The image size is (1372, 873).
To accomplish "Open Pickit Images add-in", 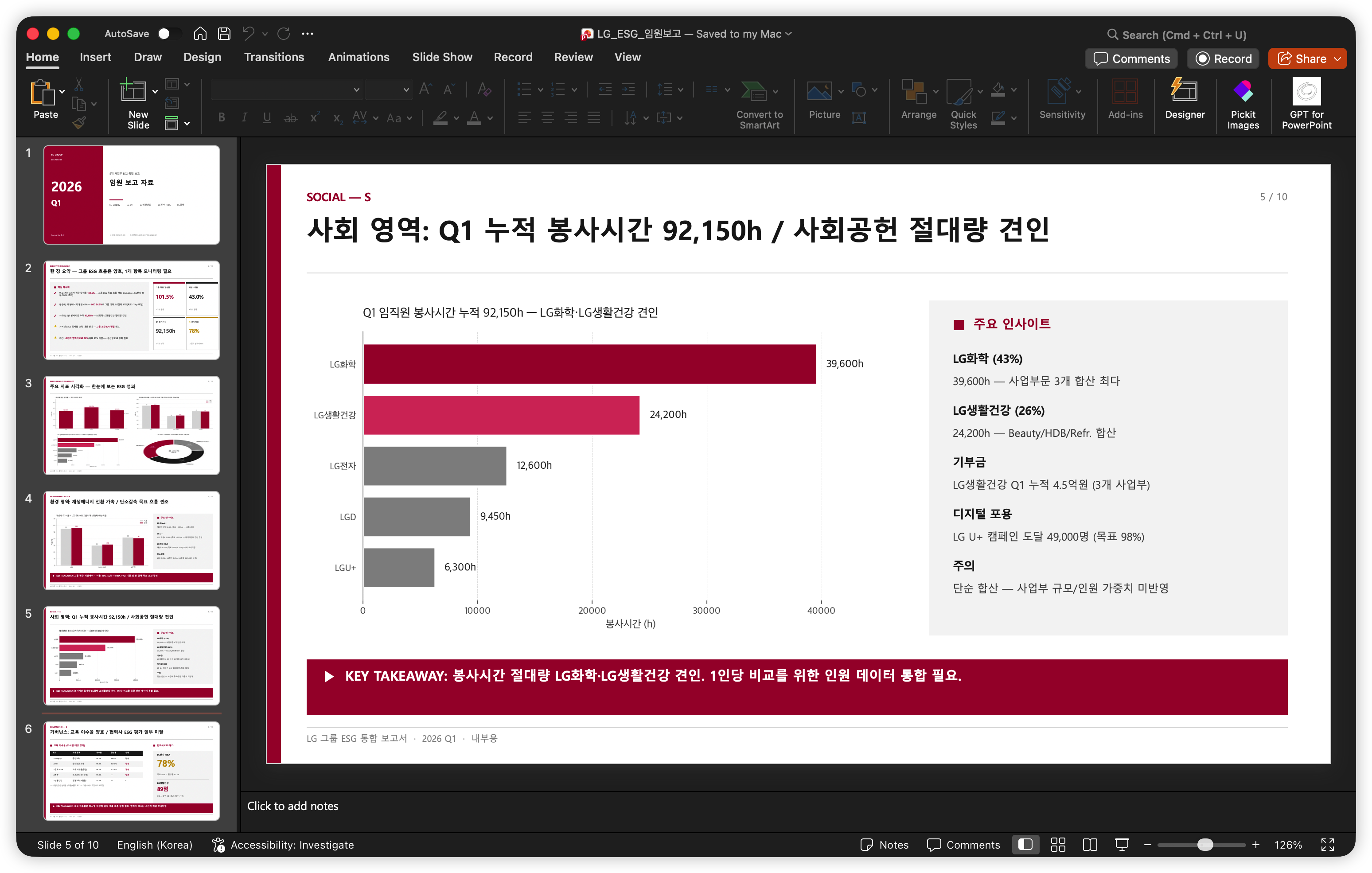I will tap(1243, 104).
